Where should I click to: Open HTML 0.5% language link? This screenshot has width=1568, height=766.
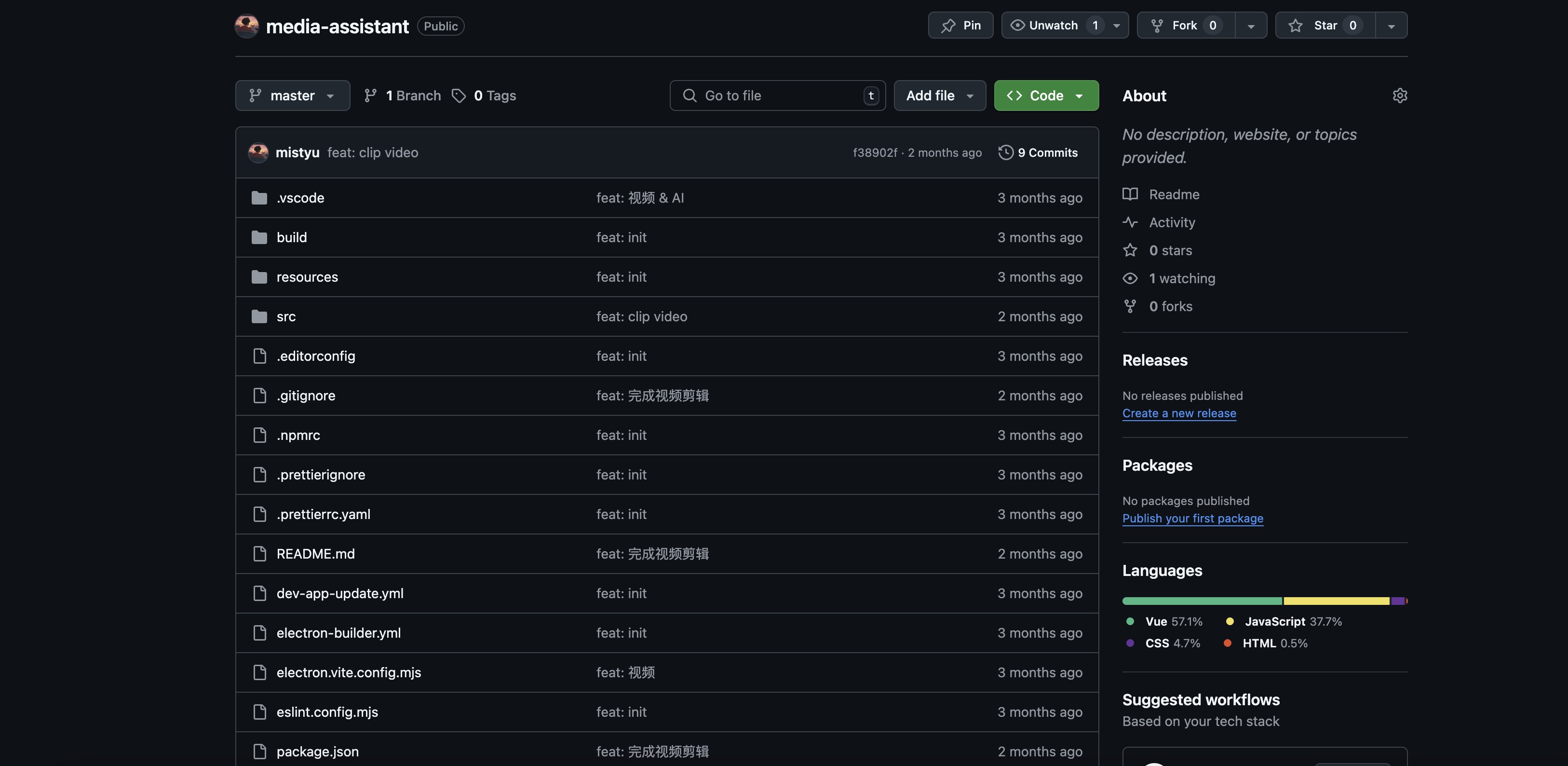[1265, 643]
